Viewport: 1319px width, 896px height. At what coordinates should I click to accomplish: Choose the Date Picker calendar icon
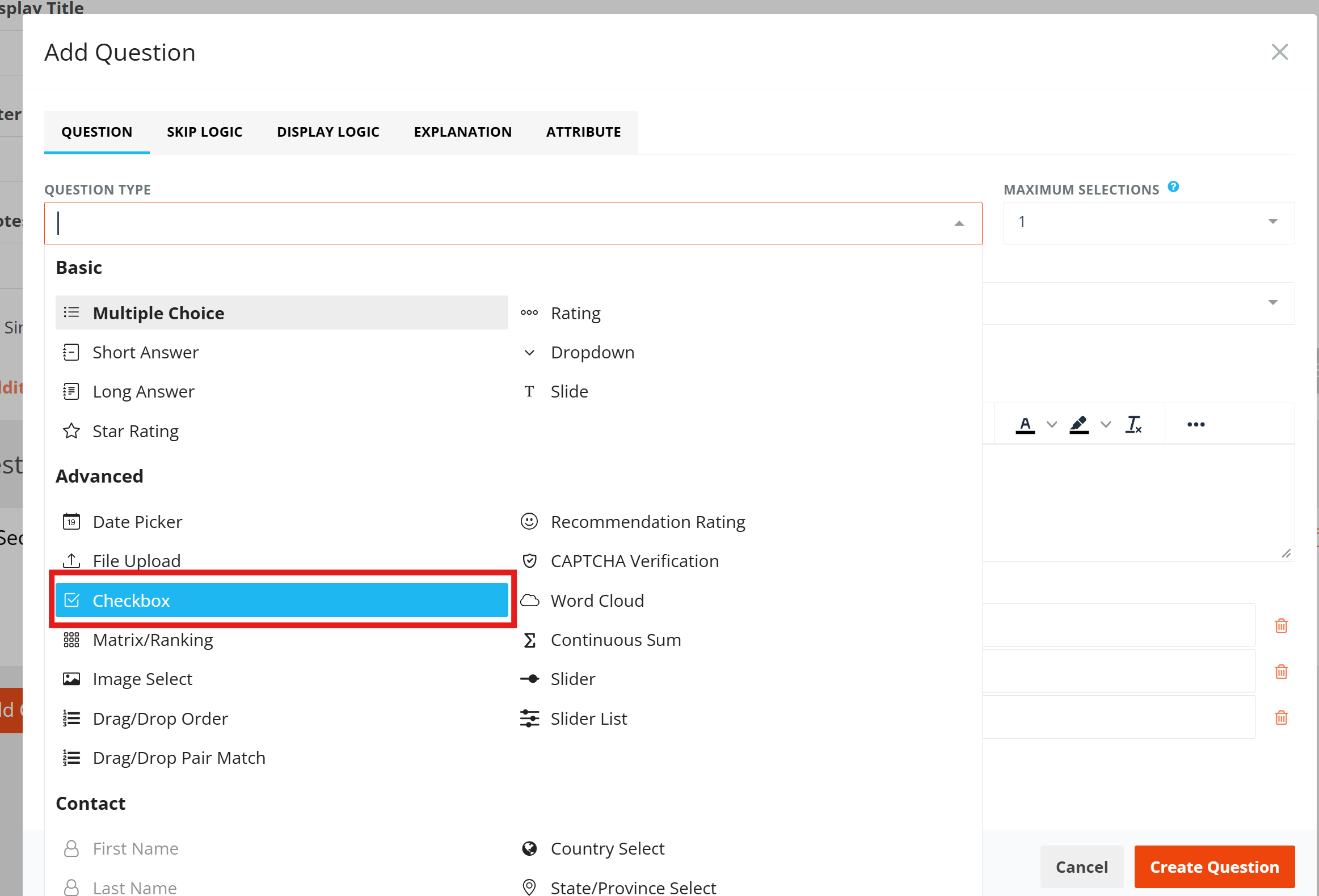71,521
